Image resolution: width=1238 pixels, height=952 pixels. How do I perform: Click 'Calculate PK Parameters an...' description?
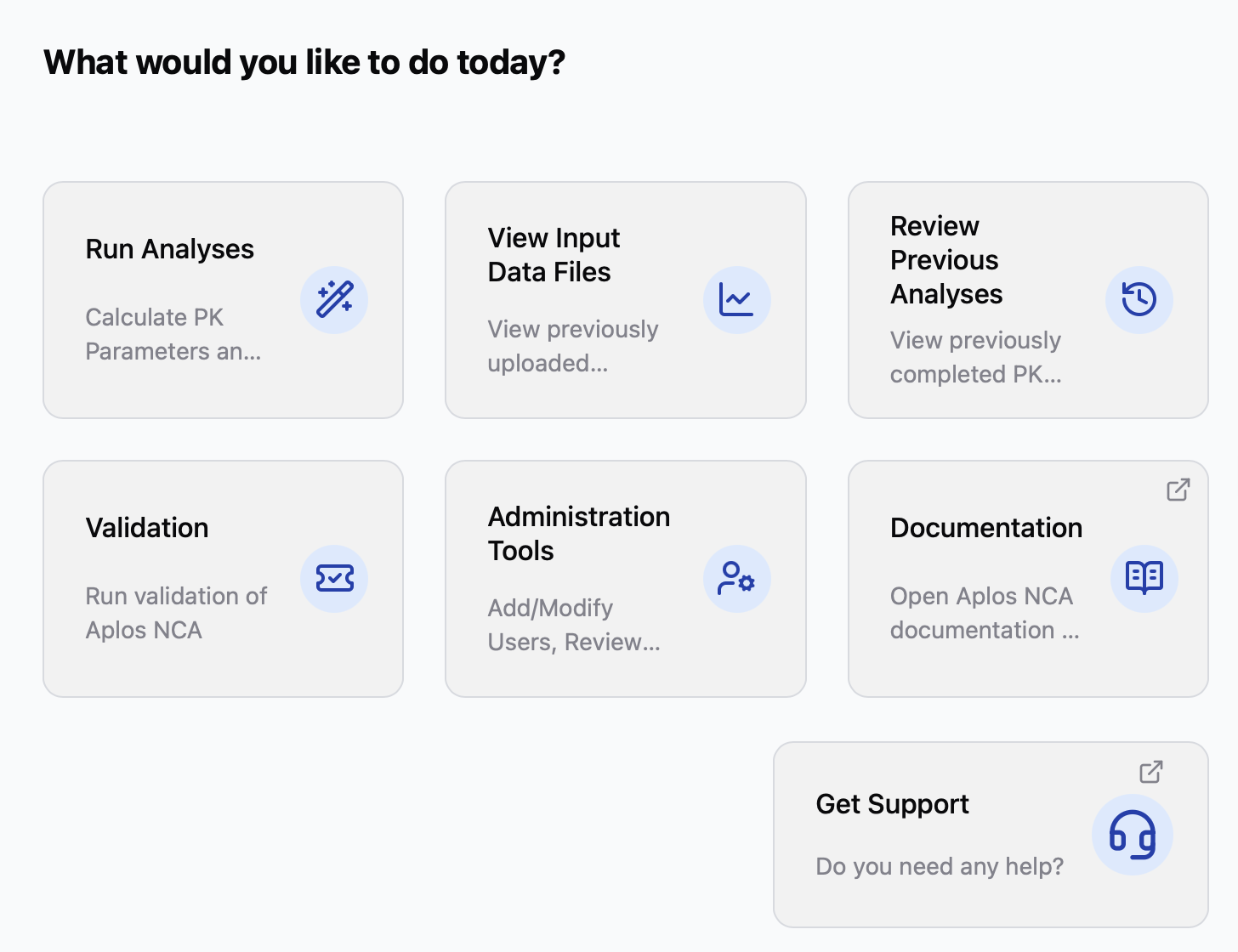coord(173,334)
